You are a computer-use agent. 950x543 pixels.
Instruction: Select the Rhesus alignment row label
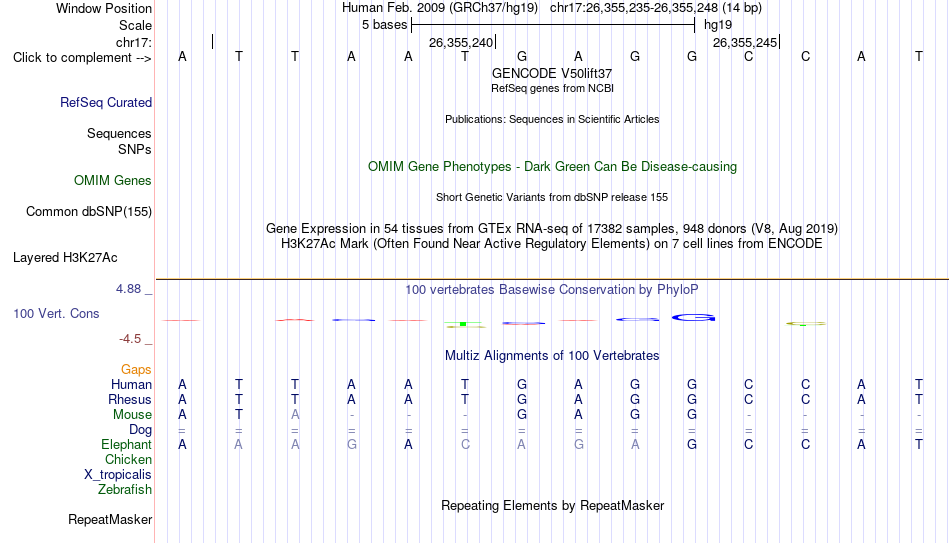click(x=130, y=400)
